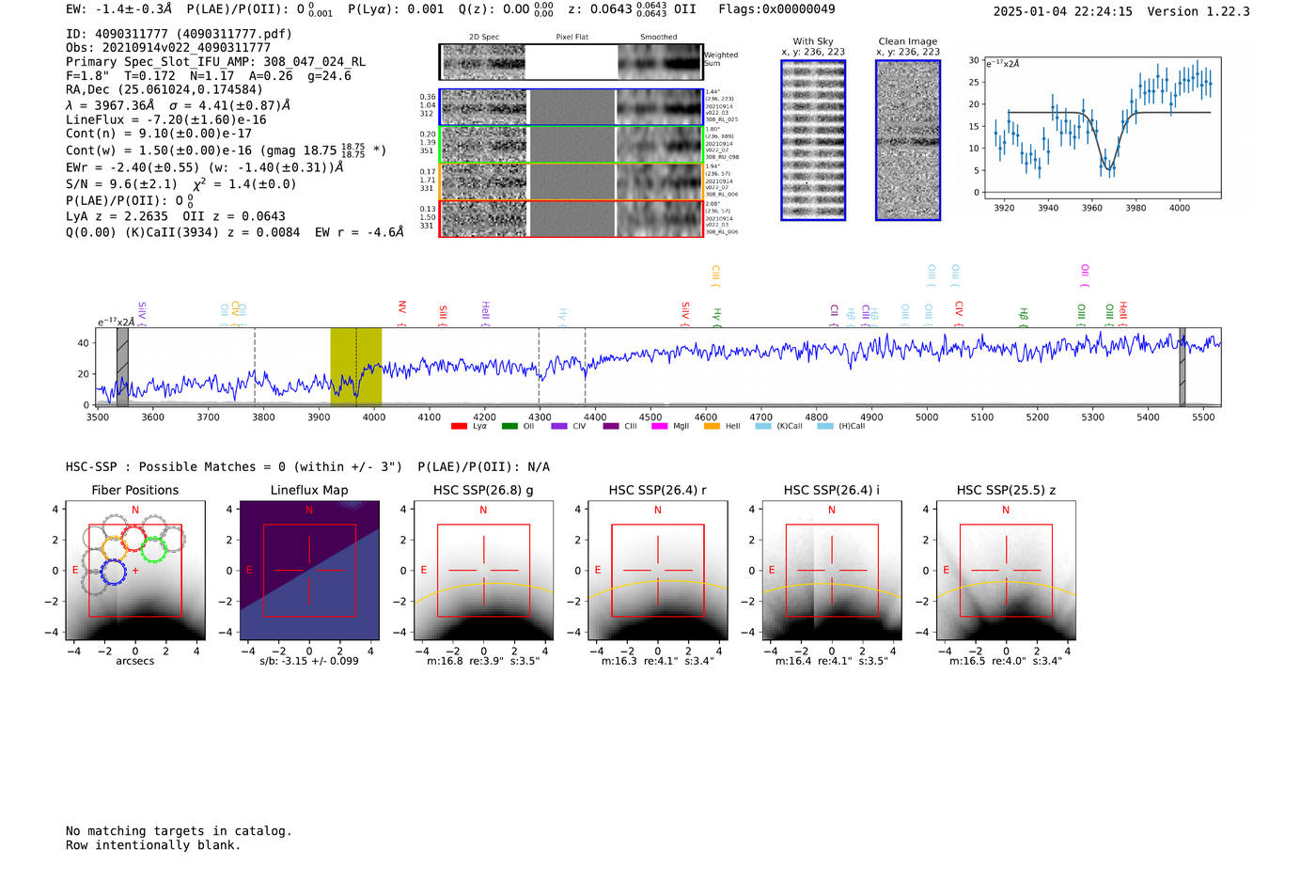This screenshot has height=896, width=1316.
Task: Open the Lineflux Map panel
Action: [309, 571]
